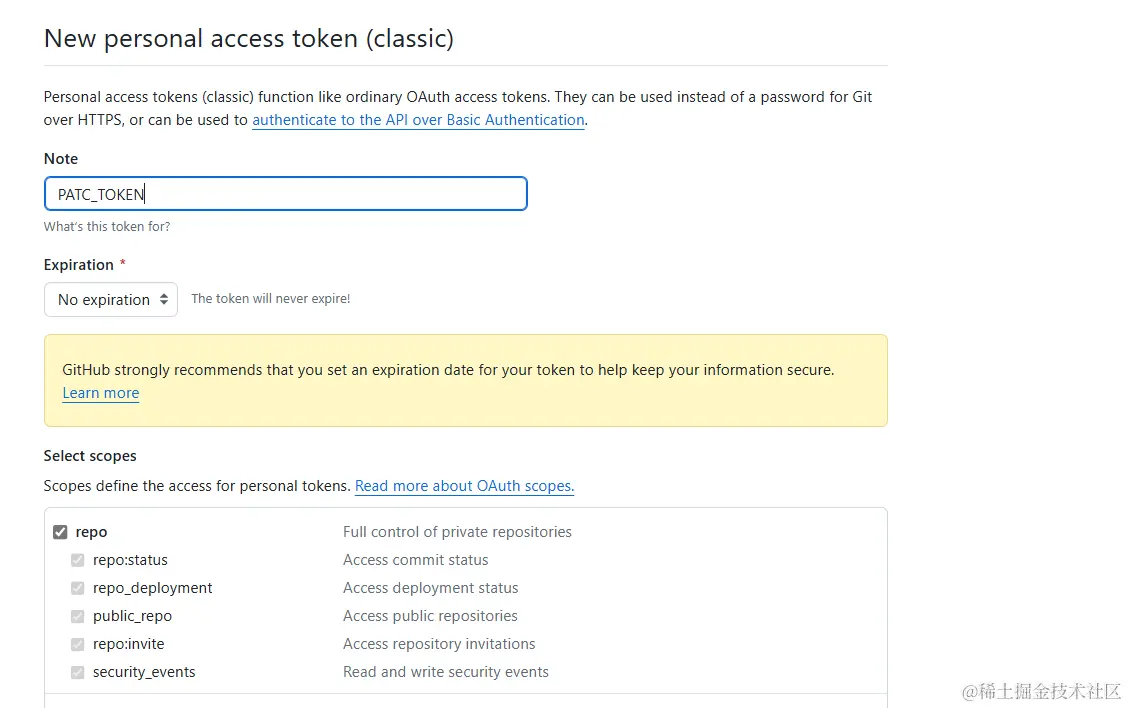Screen dimensions: 1128x708
Task: Uncheck the repo scope checkbox
Action: [x=60, y=532]
